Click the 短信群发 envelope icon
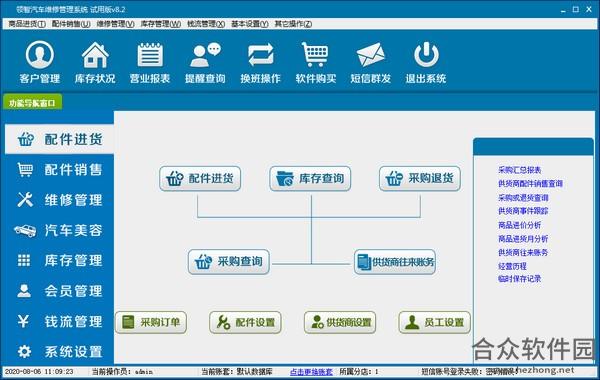 371,62
